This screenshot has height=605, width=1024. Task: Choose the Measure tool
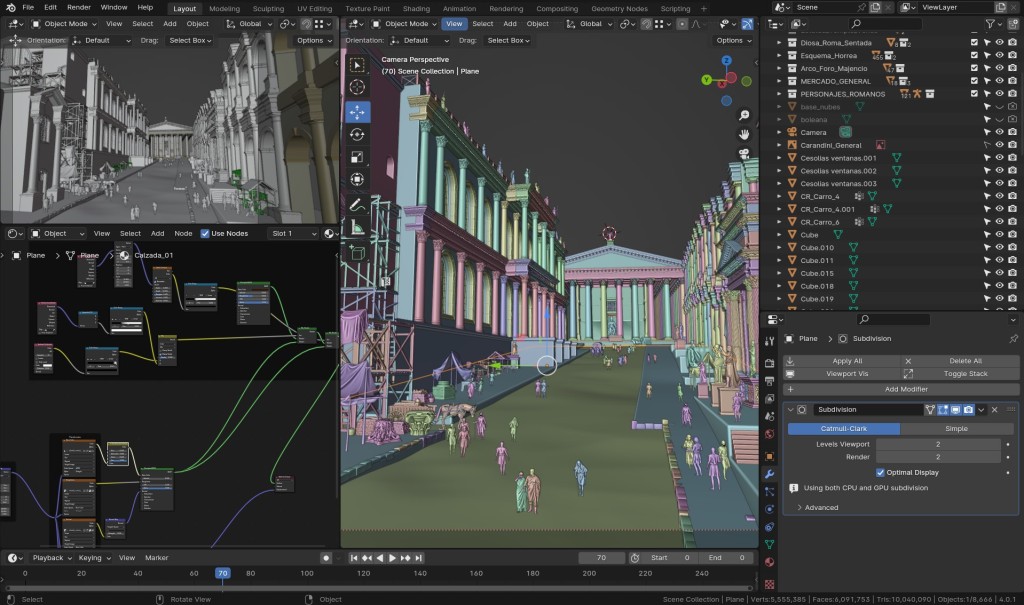(x=357, y=228)
